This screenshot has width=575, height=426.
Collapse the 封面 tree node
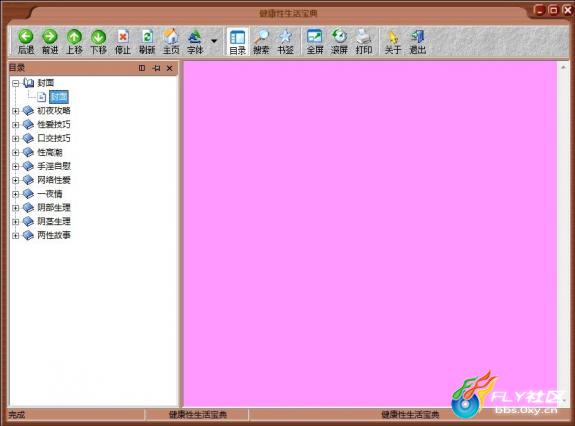tap(15, 84)
